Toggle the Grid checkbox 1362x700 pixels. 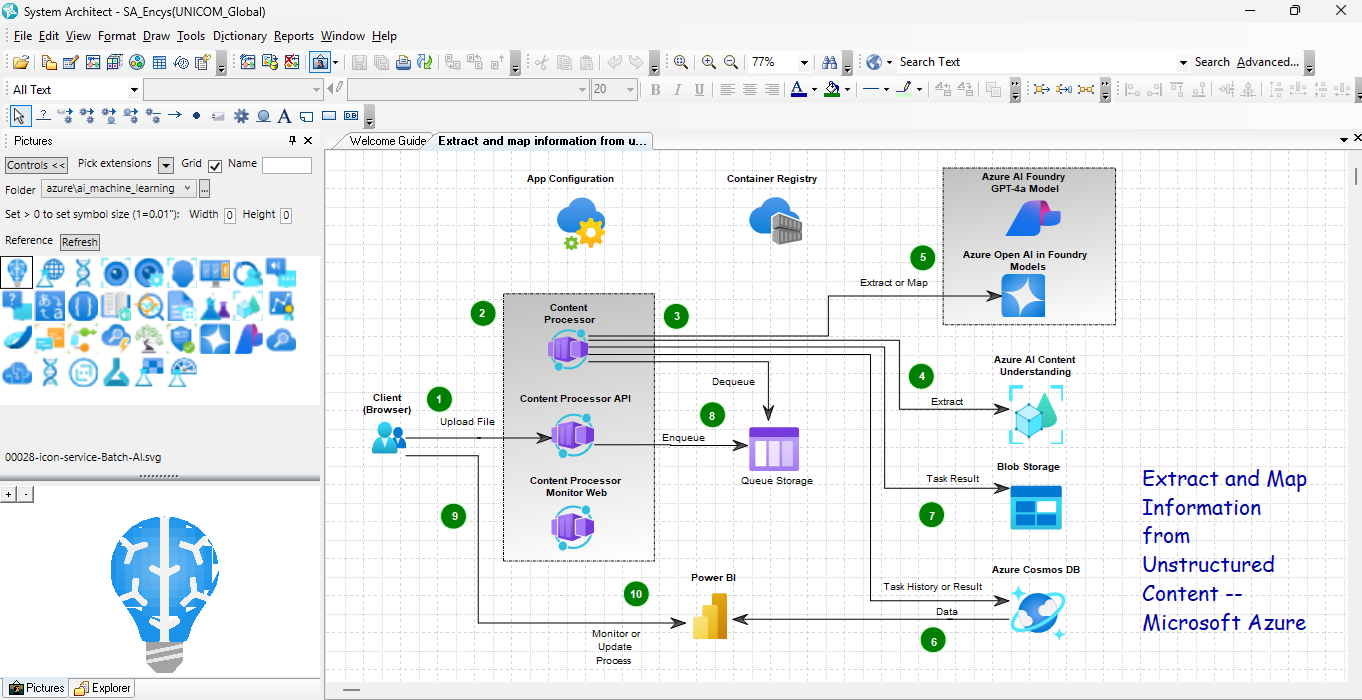[215, 165]
